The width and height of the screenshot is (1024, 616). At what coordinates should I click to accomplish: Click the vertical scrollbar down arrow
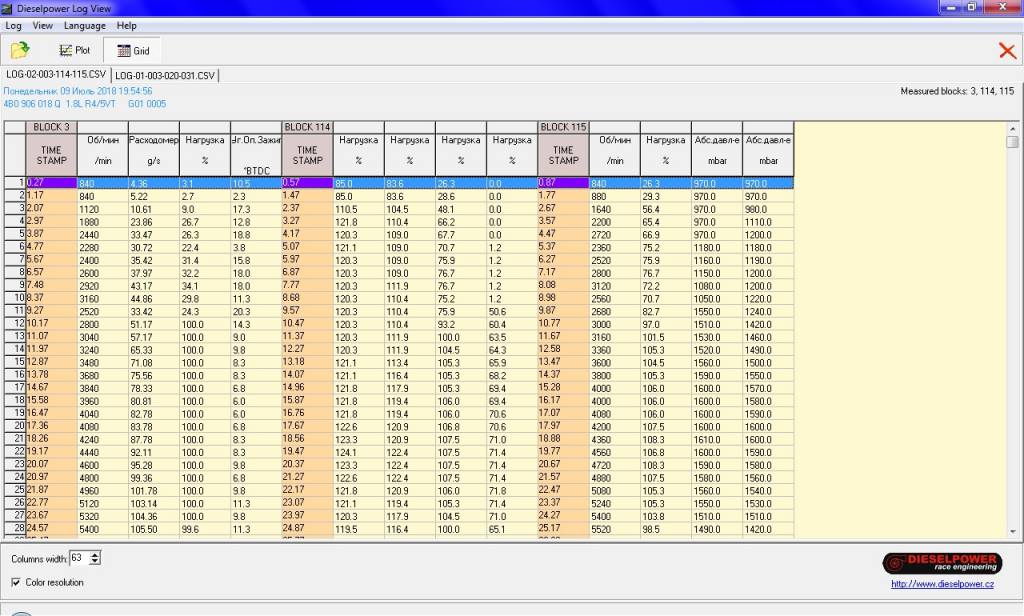(x=1012, y=531)
